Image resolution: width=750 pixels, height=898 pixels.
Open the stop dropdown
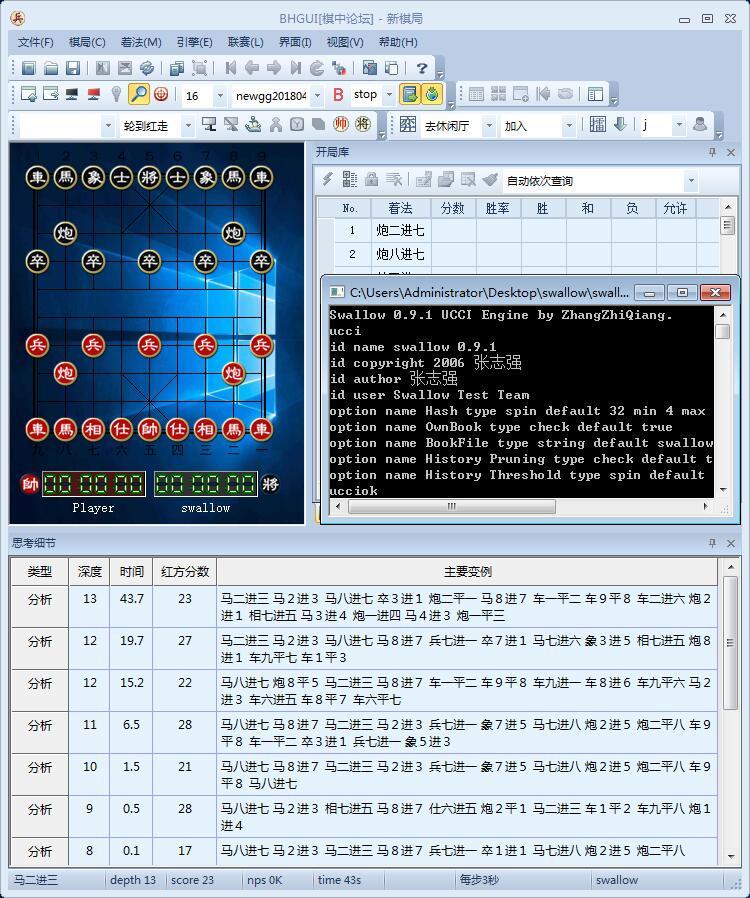pyautogui.click(x=389, y=94)
